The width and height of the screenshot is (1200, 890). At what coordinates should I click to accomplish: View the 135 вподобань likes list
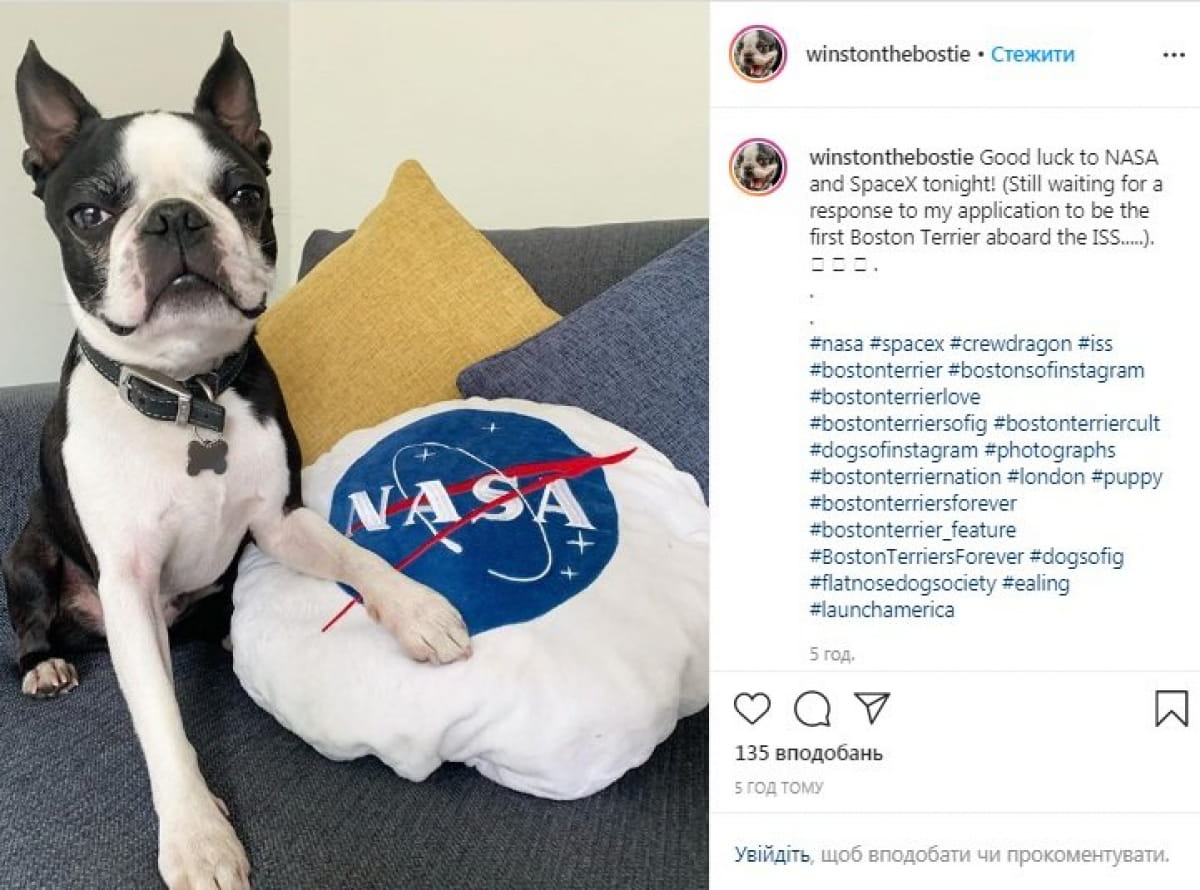808,754
